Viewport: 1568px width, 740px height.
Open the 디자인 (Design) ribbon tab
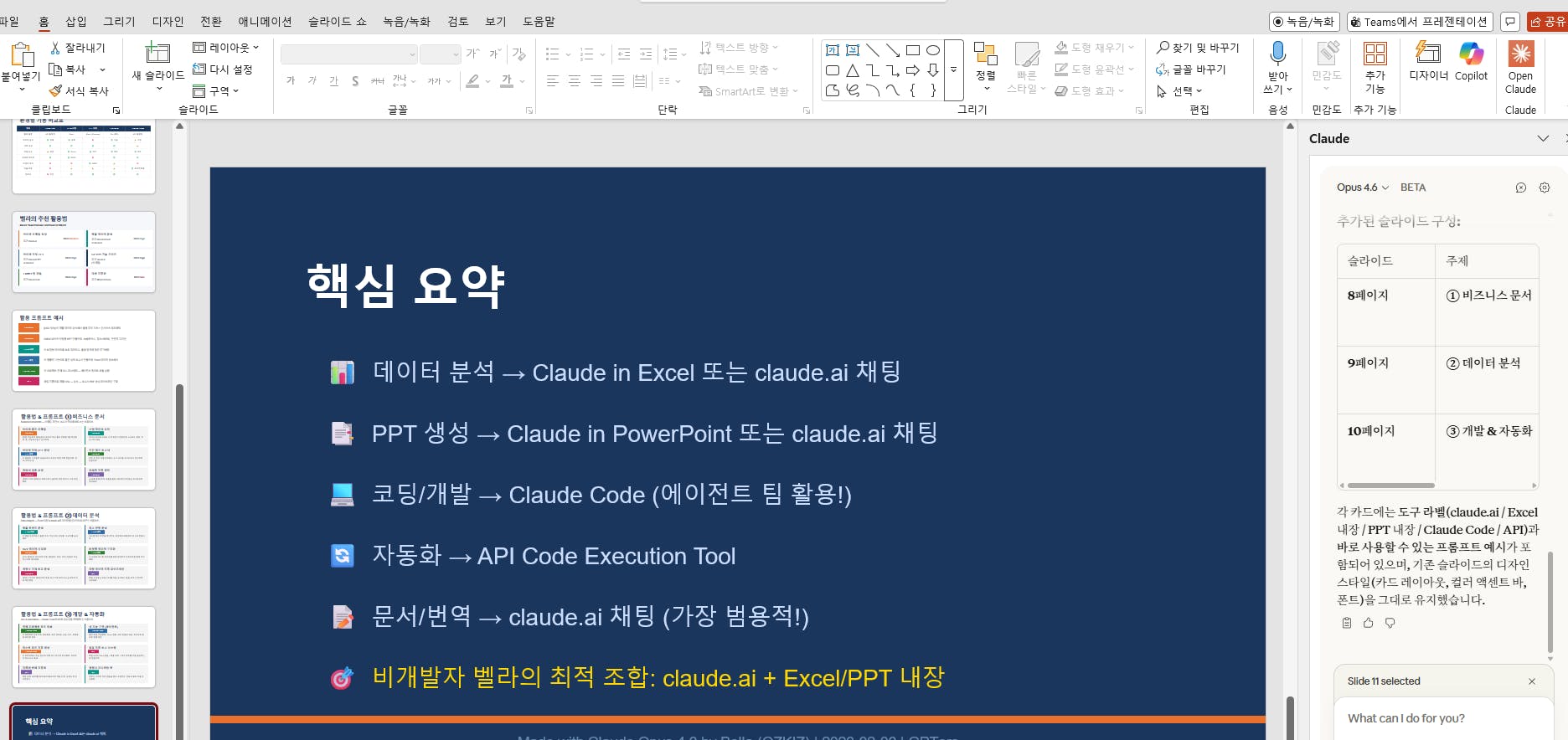point(168,22)
